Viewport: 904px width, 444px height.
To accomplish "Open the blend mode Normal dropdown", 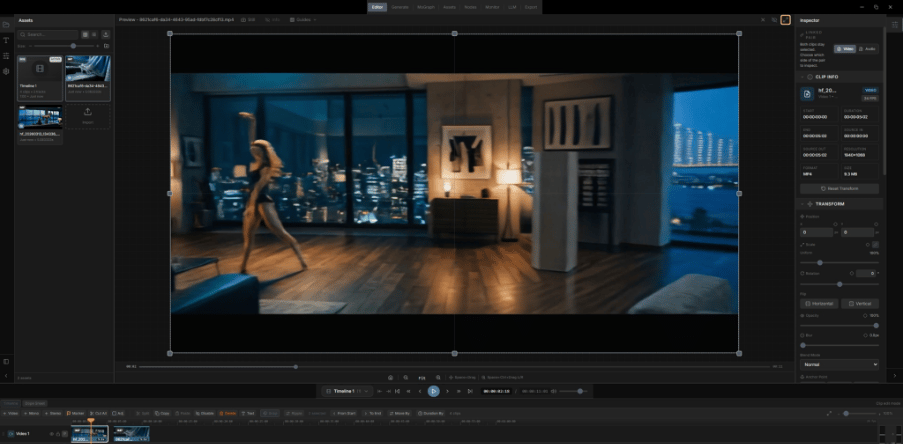I will [840, 365].
